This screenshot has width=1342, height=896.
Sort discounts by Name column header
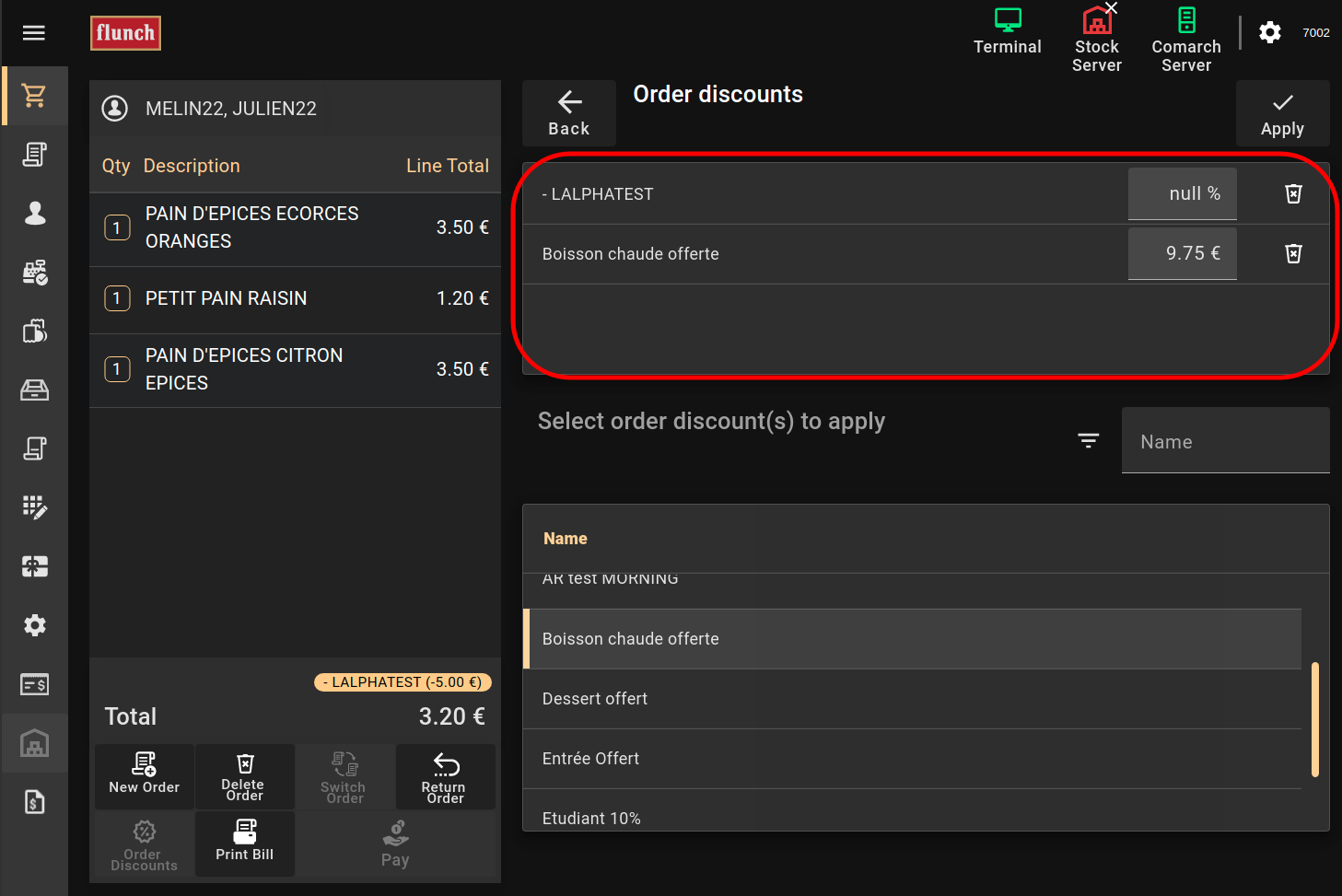click(565, 539)
